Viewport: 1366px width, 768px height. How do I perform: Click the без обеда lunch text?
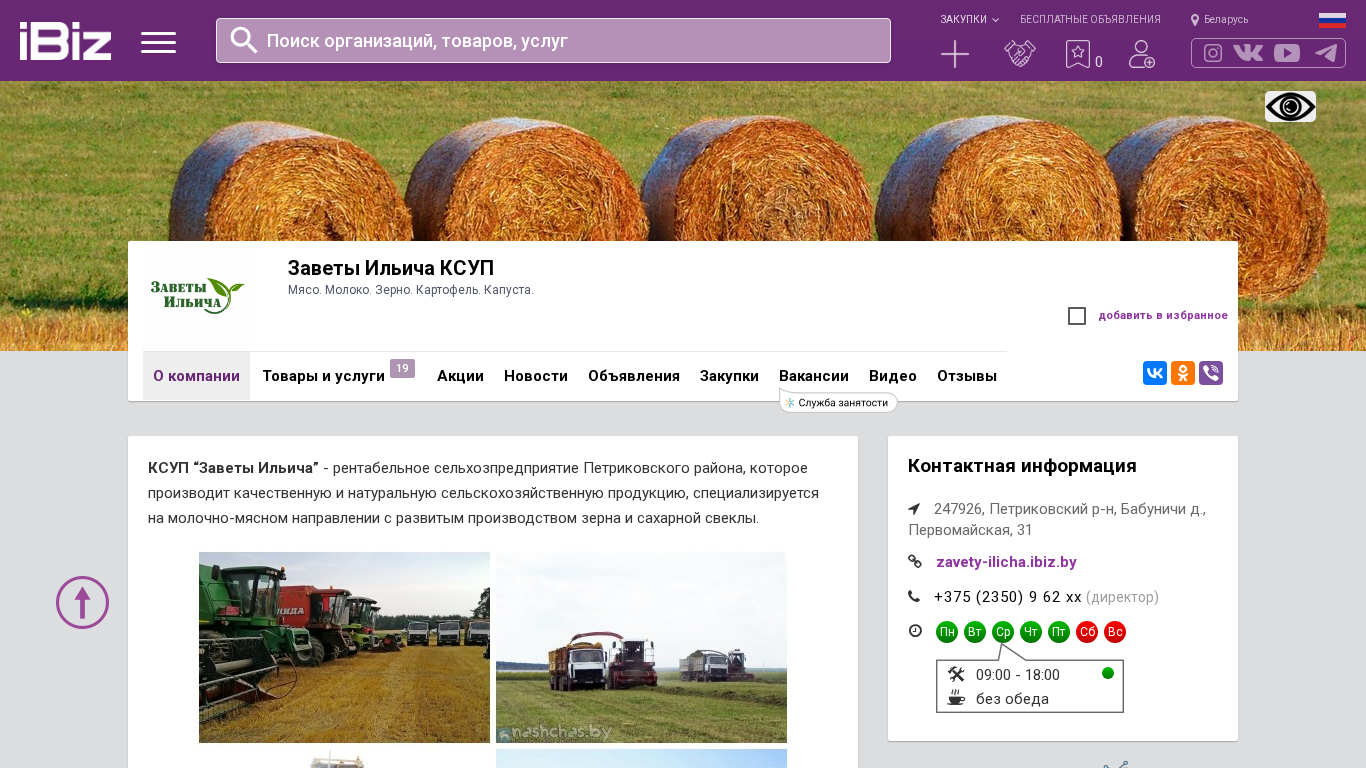pyautogui.click(x=1012, y=699)
